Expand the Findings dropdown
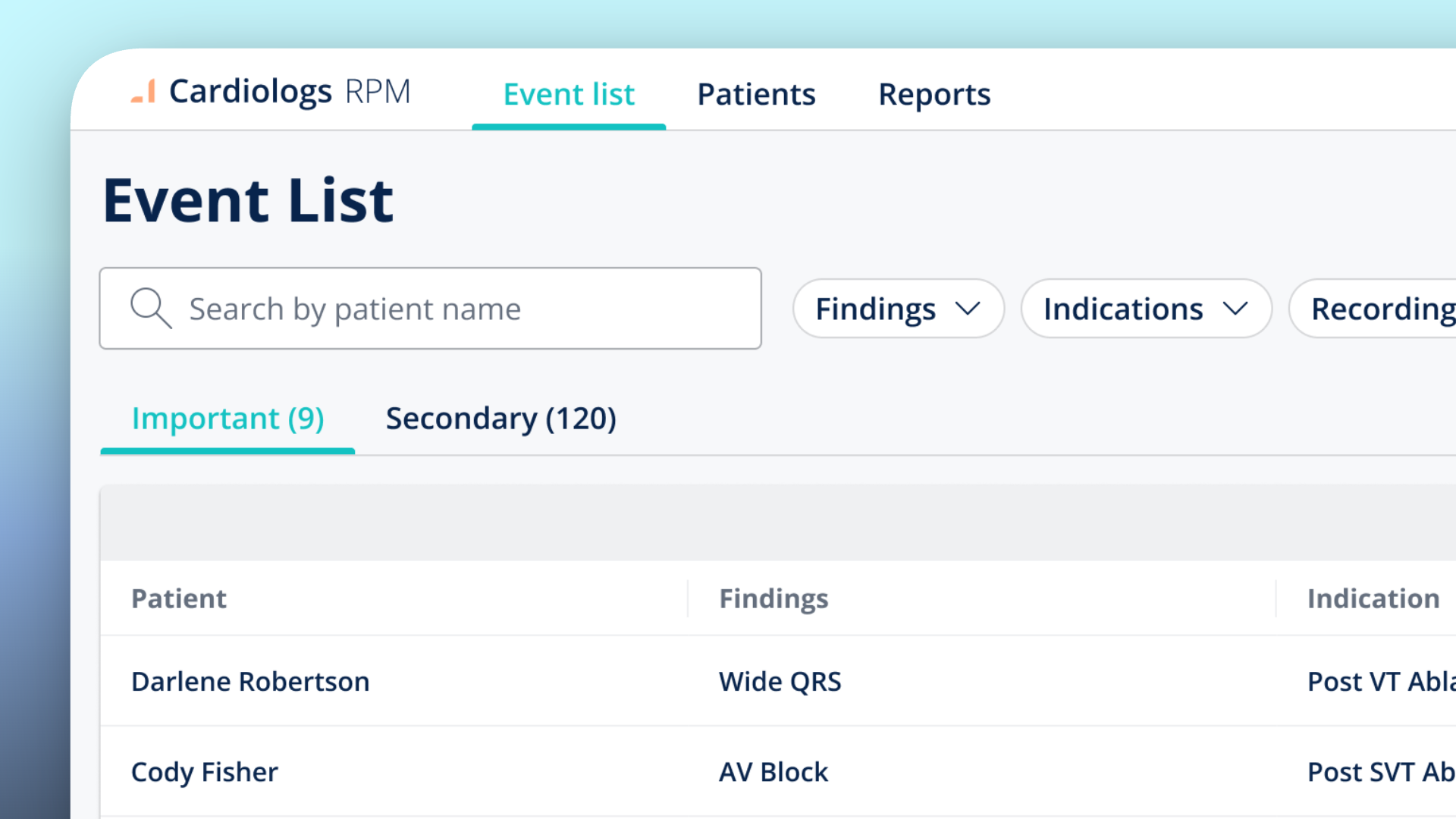Screen dimensions: 1456x819 point(898,309)
